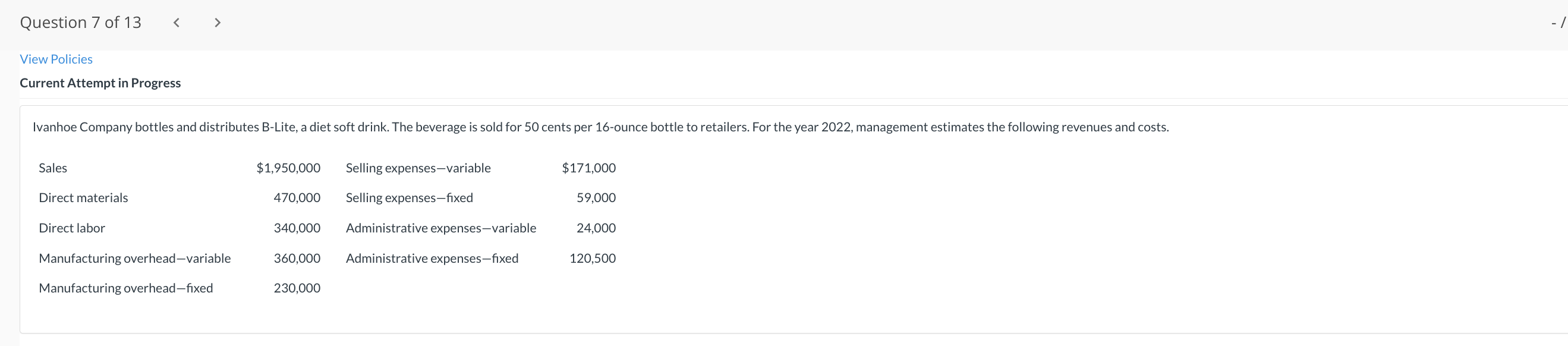Open the View Policies link
The height and width of the screenshot is (346, 1568).
[56, 59]
